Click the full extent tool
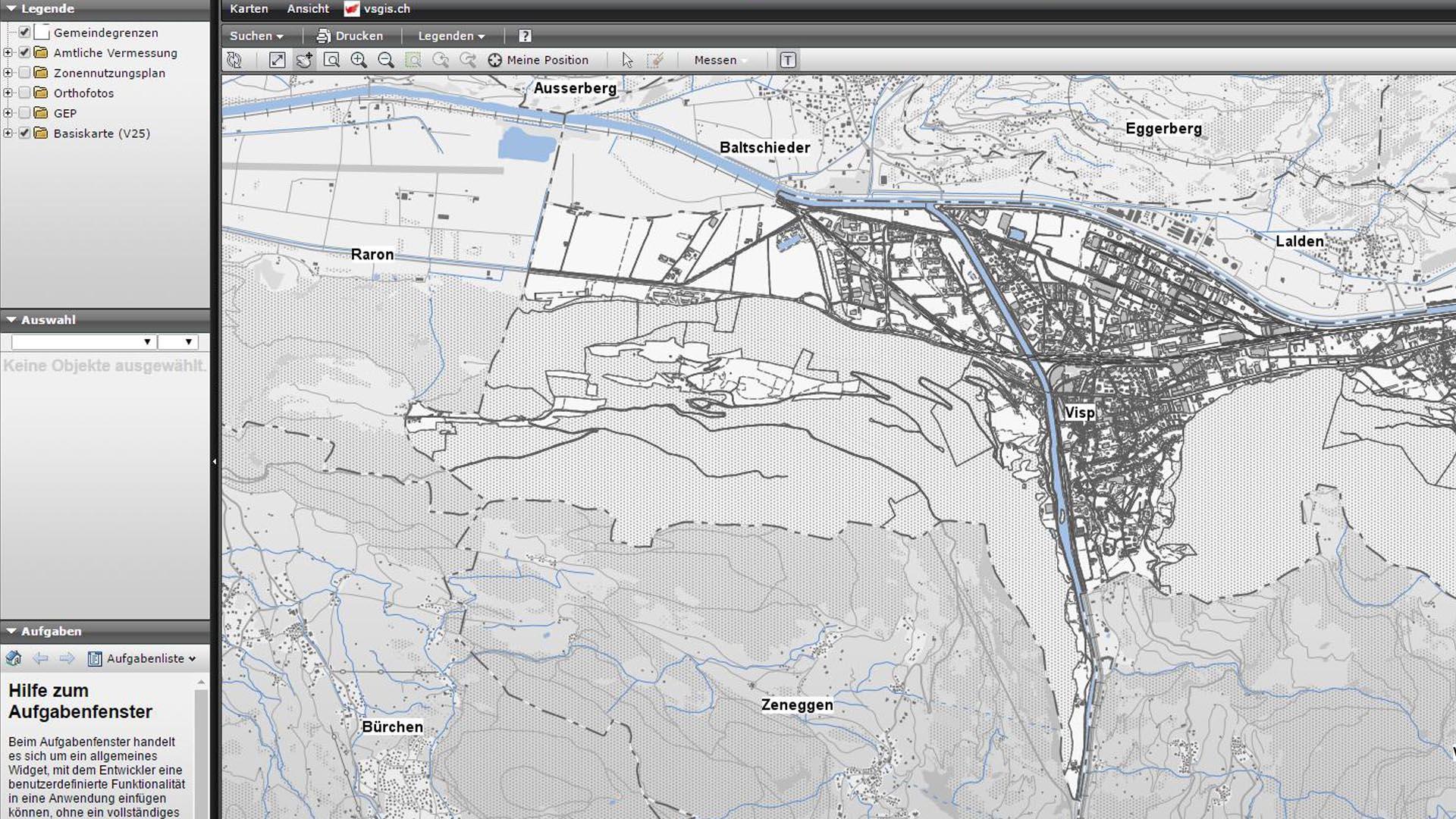Screen dimensions: 1456x819 (x=278, y=59)
